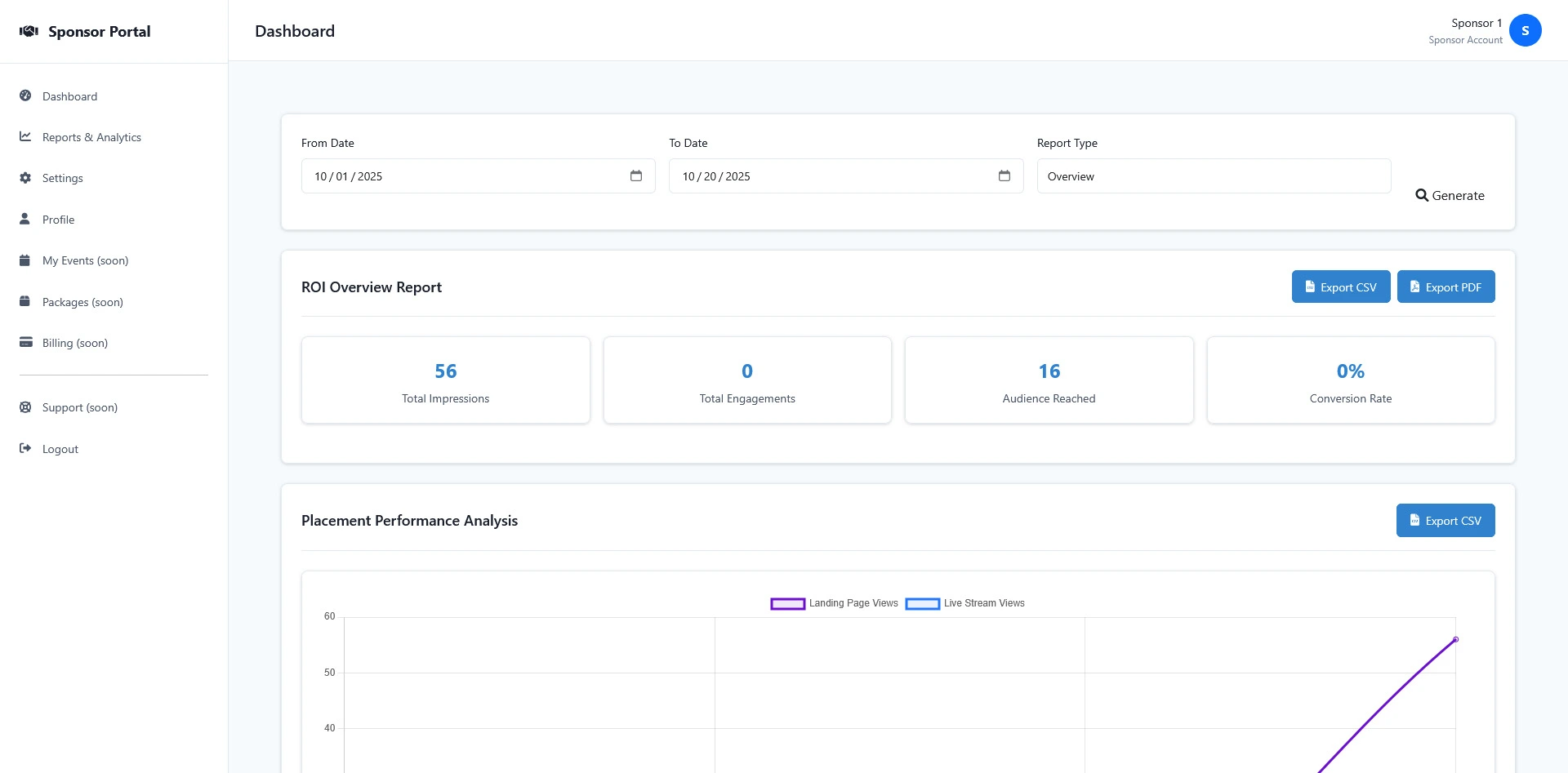Click the Dashboard gauge icon in sidebar
This screenshot has height=773, width=1568.
tap(25, 96)
